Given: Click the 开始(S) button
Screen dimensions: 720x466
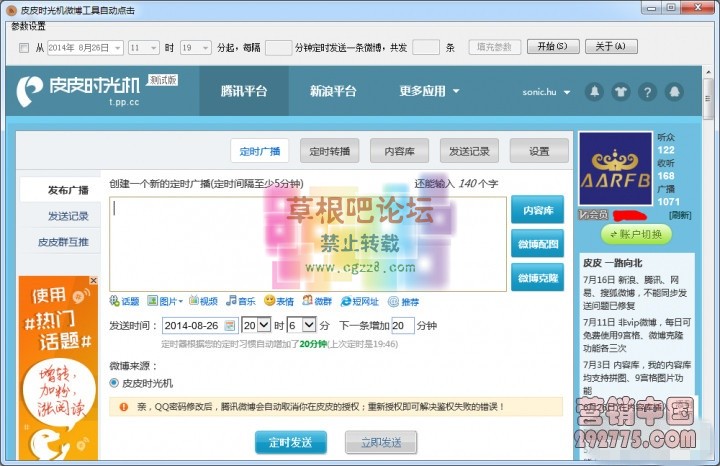Looking at the screenshot, I should tap(553, 46).
